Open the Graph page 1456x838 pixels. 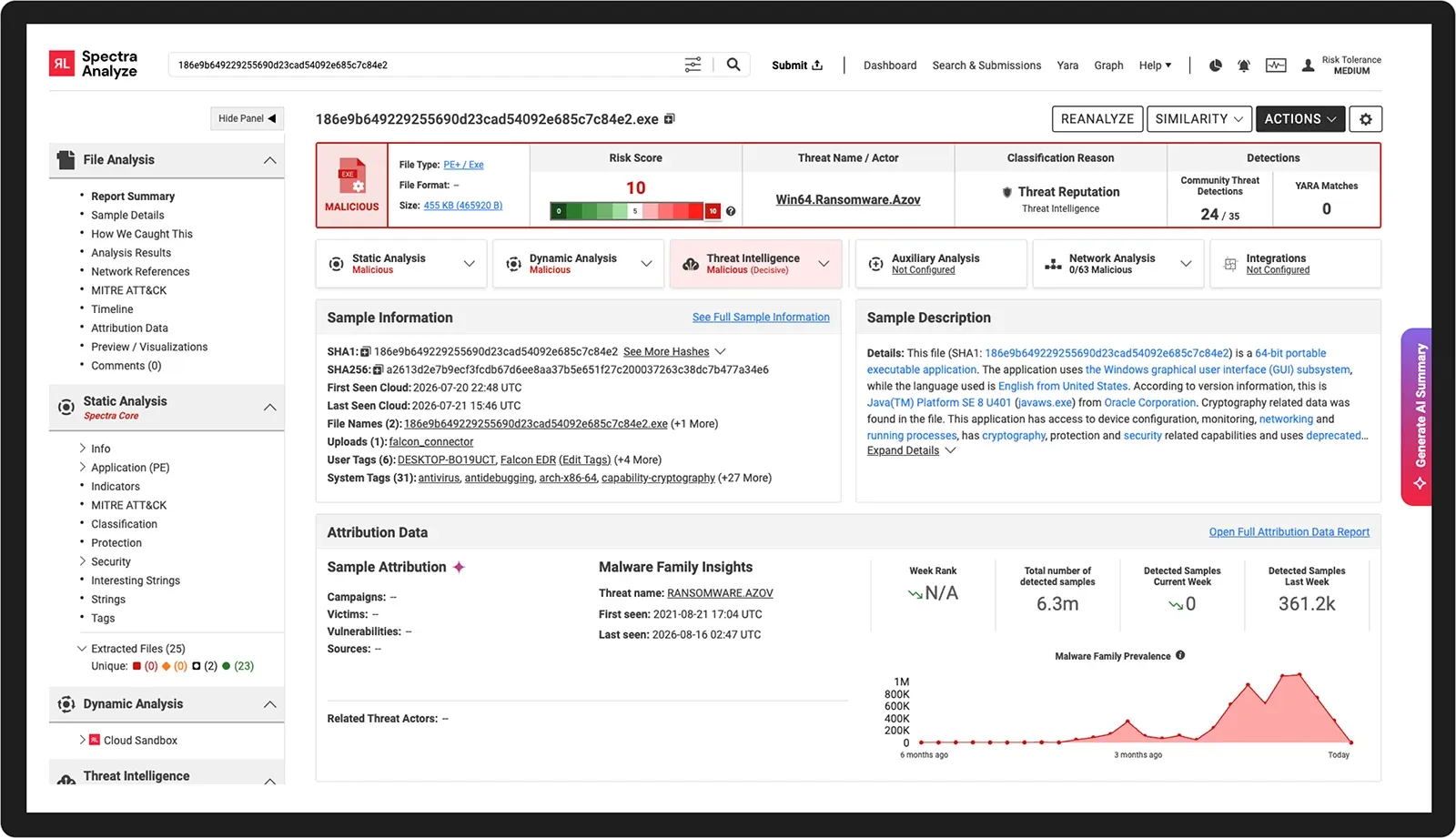point(1108,66)
